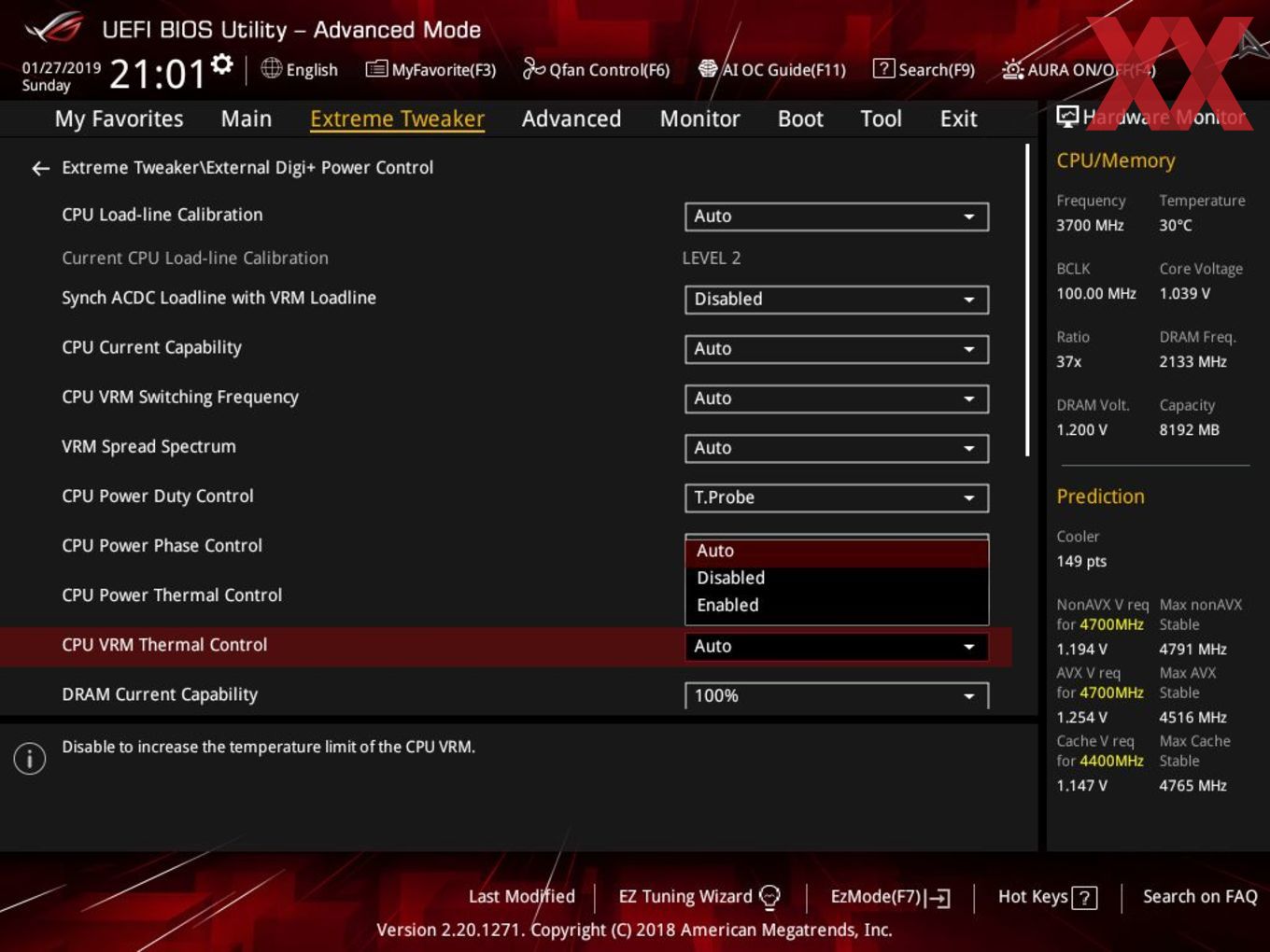This screenshot has height=952, width=1270.
Task: Switch to the Advanced tab
Action: (x=571, y=119)
